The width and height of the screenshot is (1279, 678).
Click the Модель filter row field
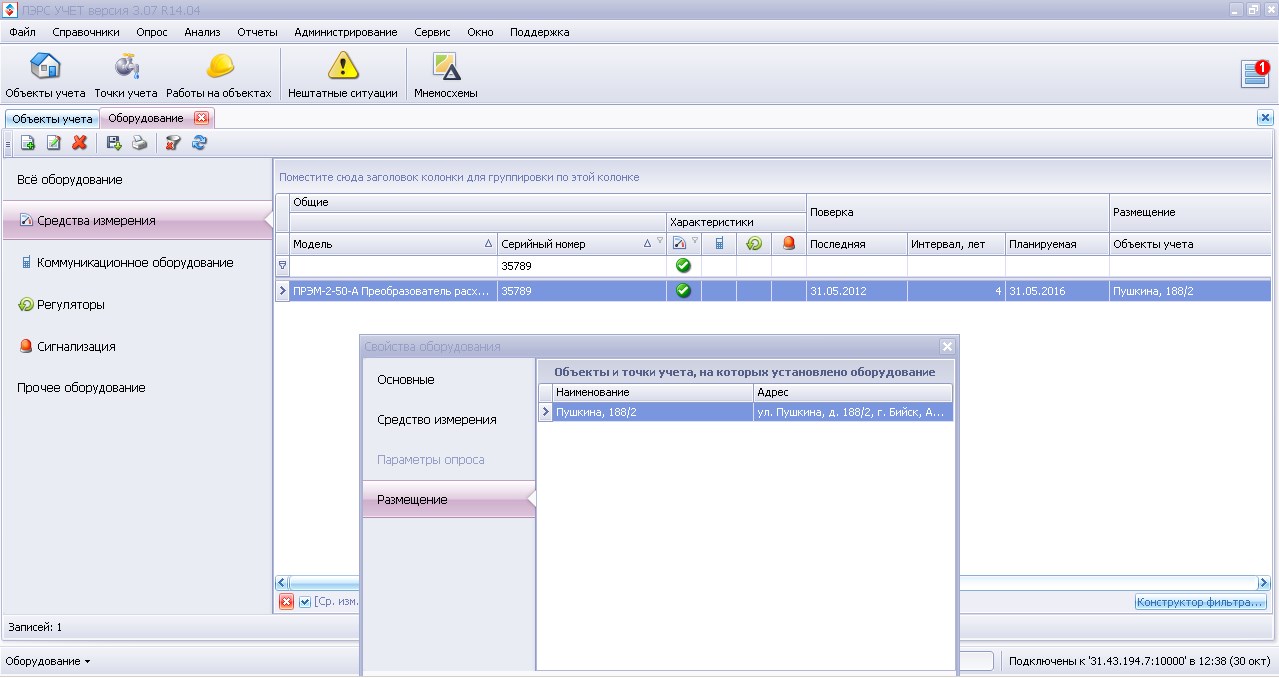coord(394,266)
